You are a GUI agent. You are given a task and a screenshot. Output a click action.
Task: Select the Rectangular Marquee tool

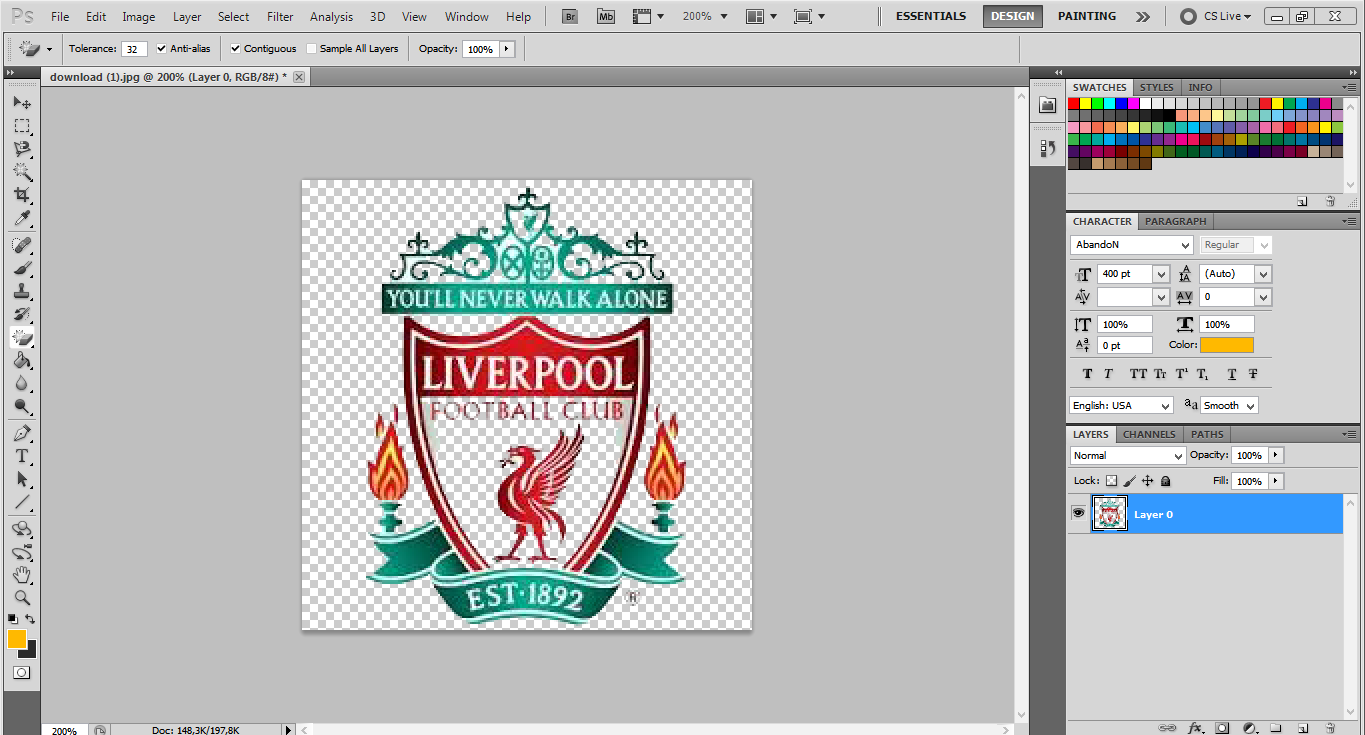22,126
